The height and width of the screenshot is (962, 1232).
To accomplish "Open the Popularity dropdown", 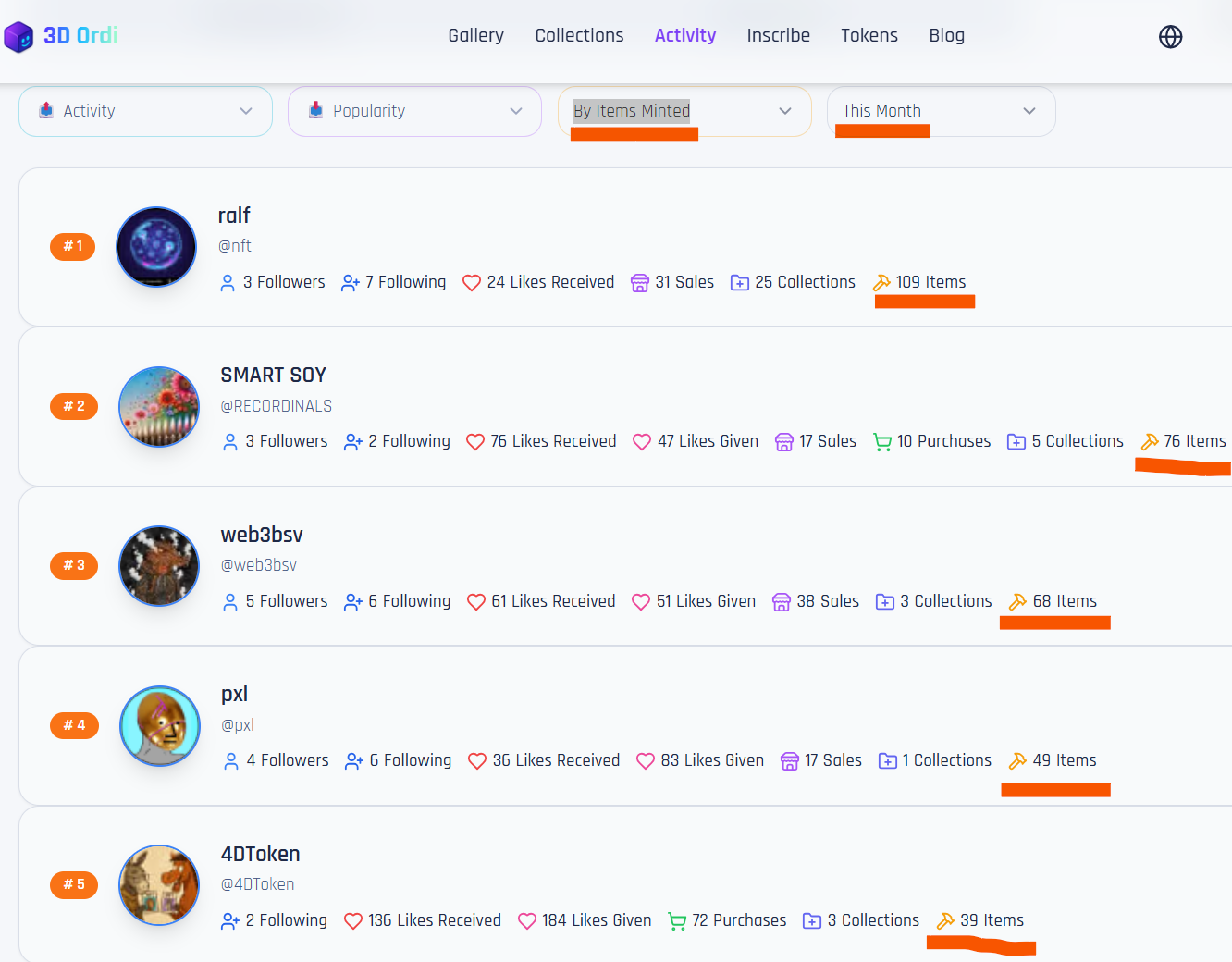I will coord(414,111).
